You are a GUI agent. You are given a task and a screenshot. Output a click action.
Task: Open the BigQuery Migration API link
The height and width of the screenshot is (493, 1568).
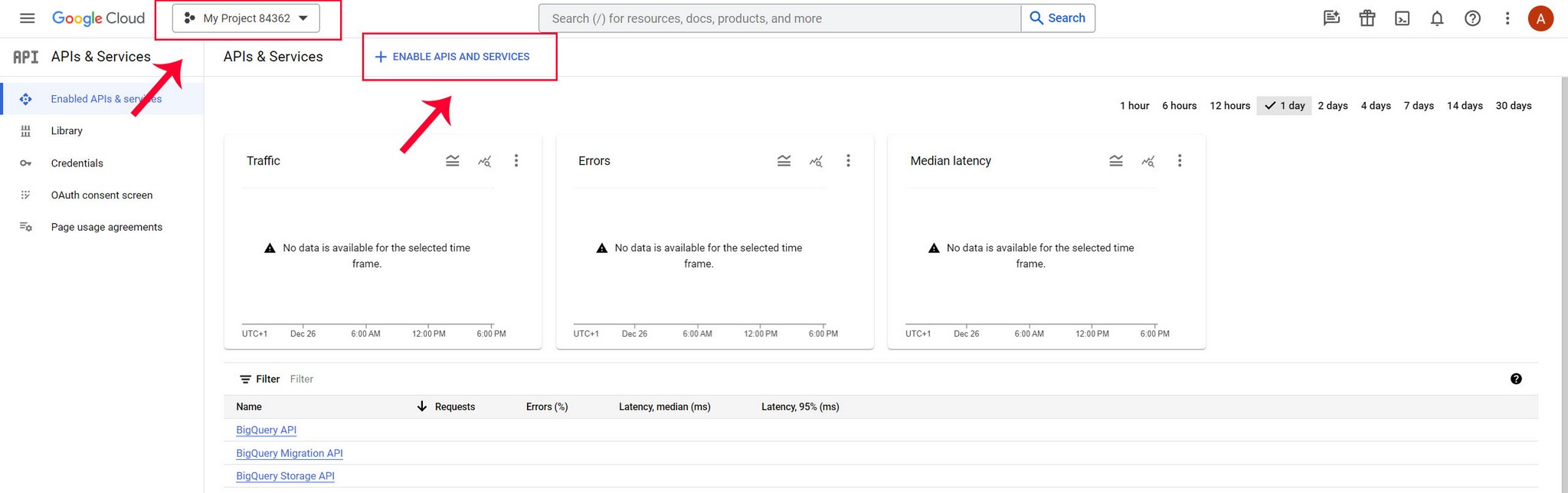click(x=290, y=453)
